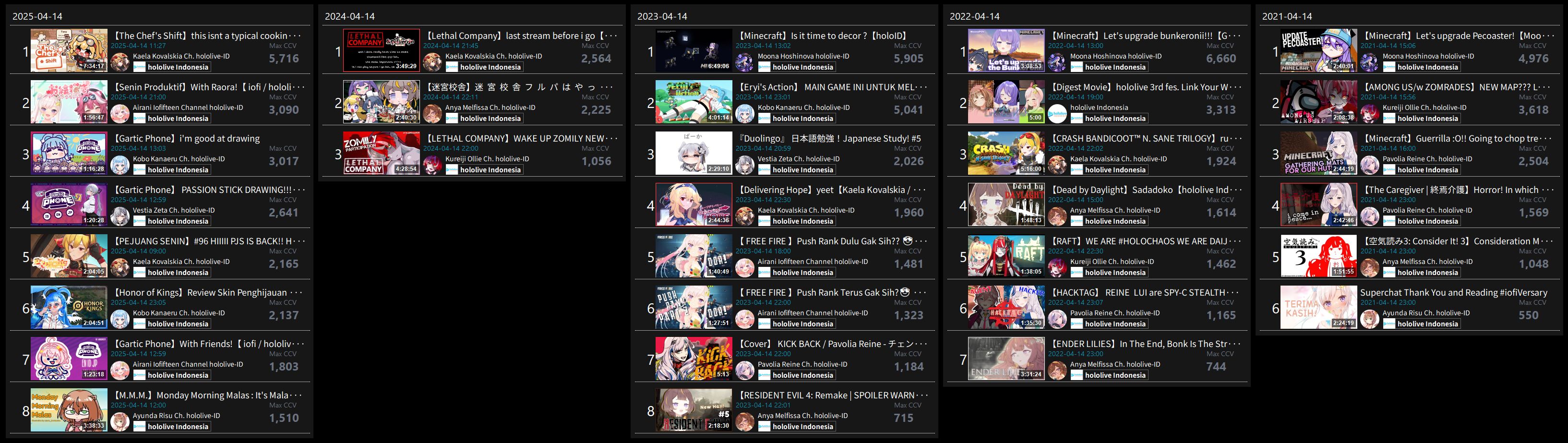Click Ayunda Risu avatar in Superchat Thank You row
Viewport: 1568px width, 443px height.
(x=1370, y=319)
